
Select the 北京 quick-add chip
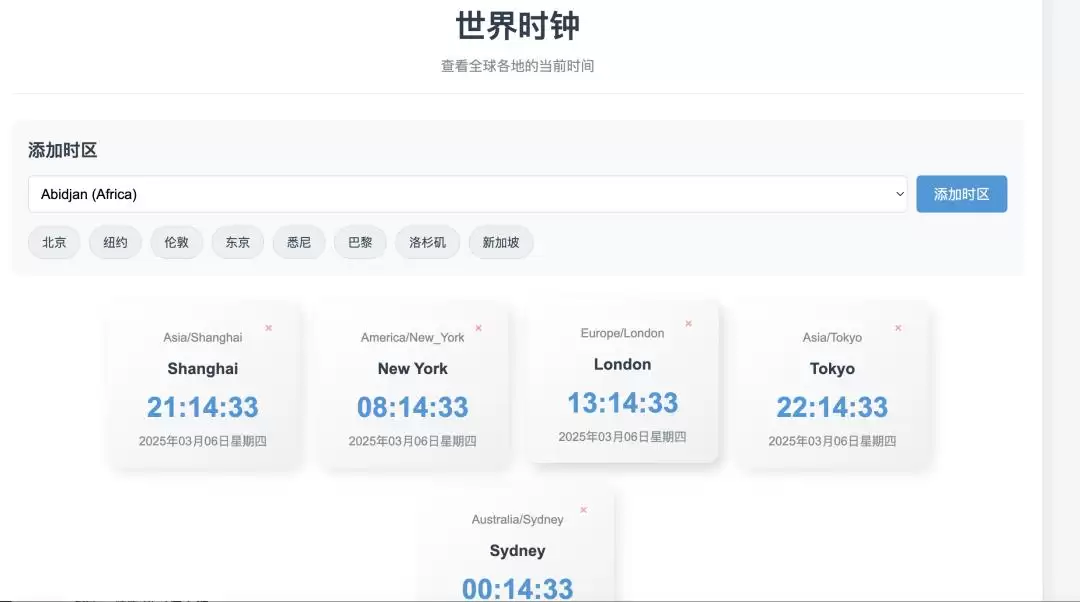click(x=54, y=242)
